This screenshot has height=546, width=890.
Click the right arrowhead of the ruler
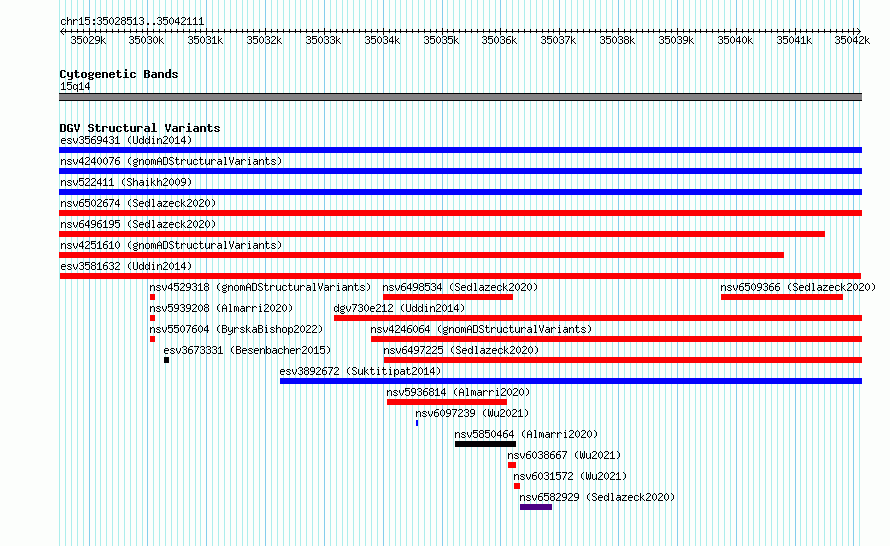(858, 31)
